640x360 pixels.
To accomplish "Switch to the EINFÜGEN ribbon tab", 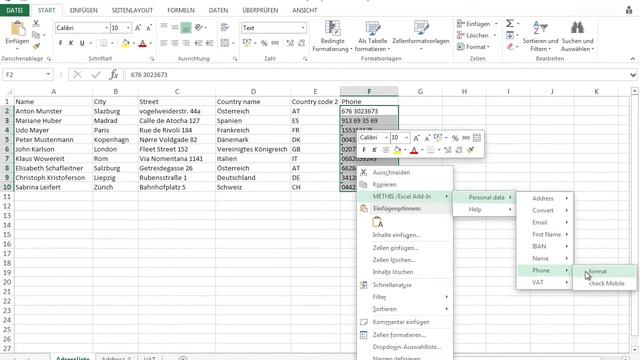I will click(84, 10).
